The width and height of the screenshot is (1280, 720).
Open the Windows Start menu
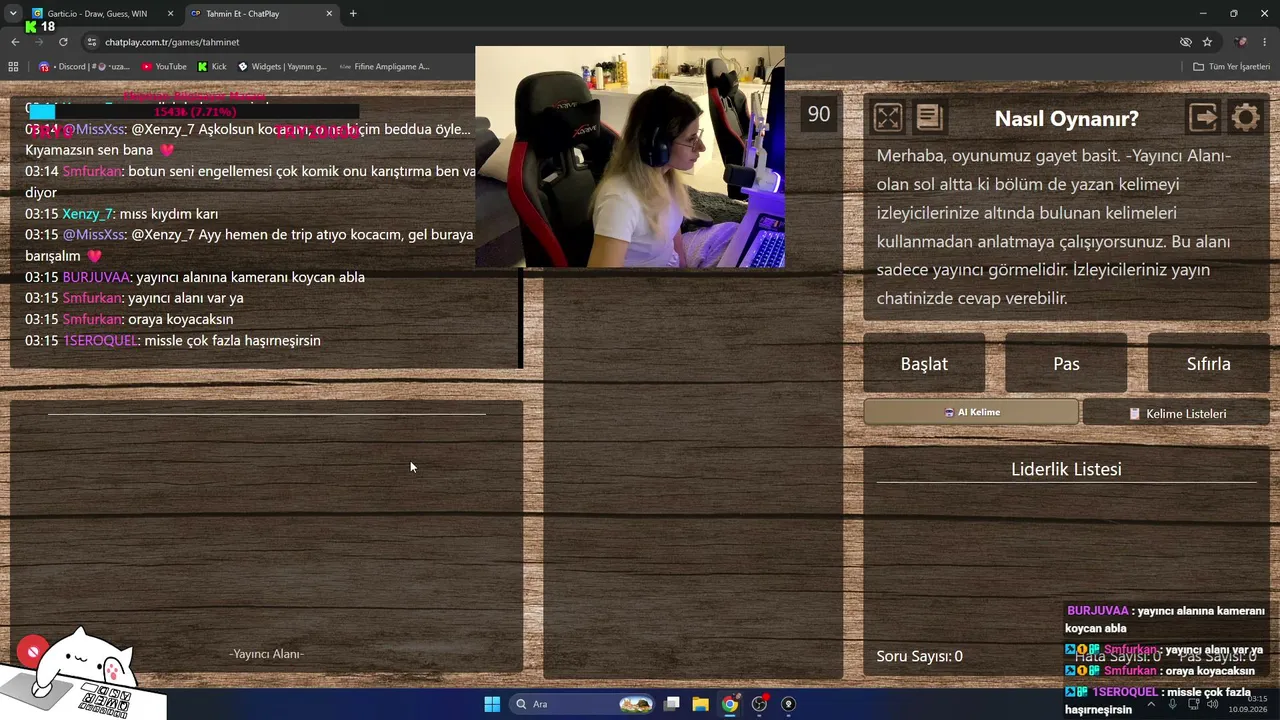492,704
